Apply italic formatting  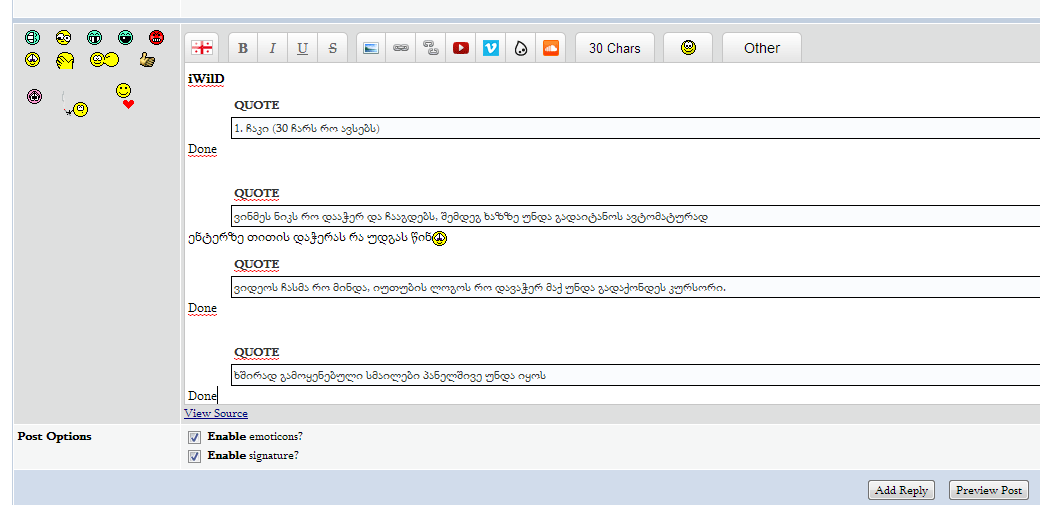272,48
